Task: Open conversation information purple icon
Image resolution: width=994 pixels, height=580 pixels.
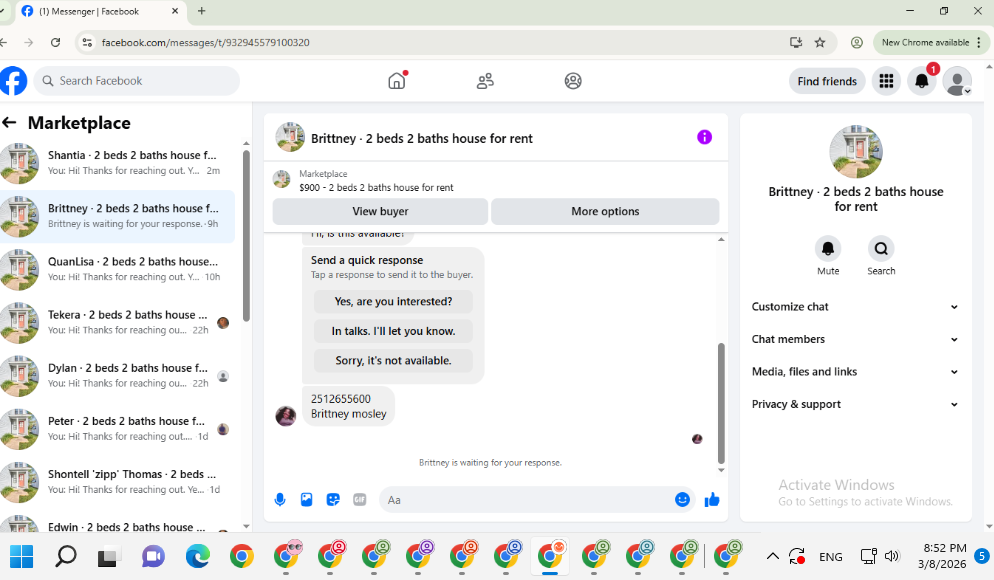Action: [704, 137]
